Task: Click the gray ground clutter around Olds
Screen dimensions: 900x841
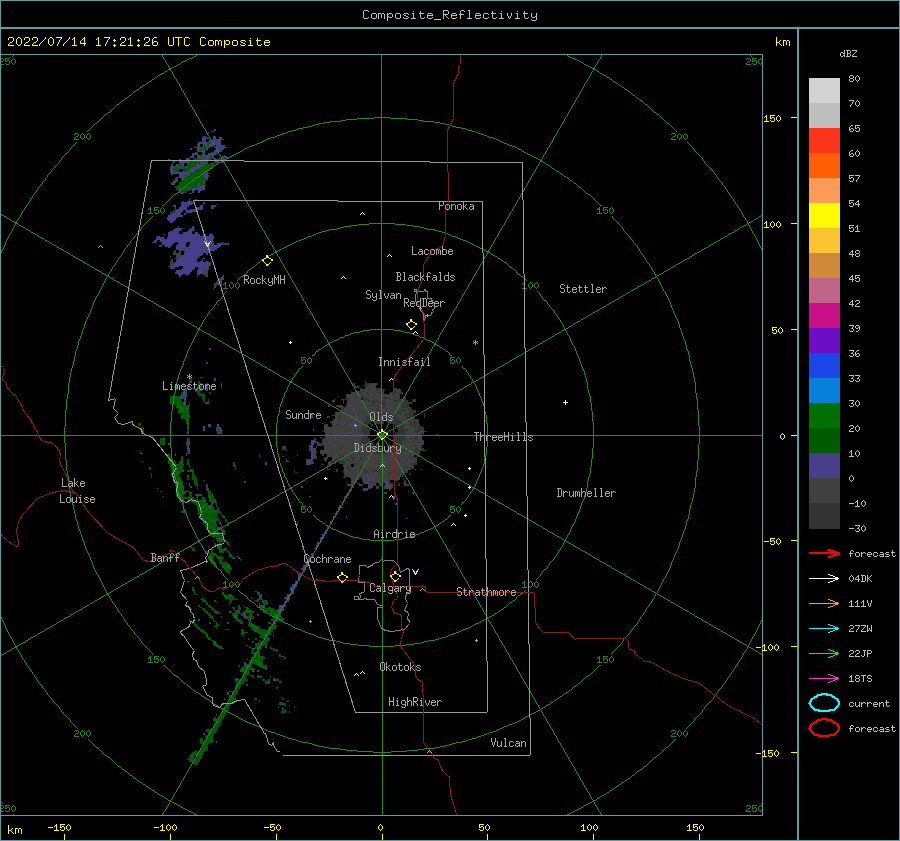Action: (373, 436)
